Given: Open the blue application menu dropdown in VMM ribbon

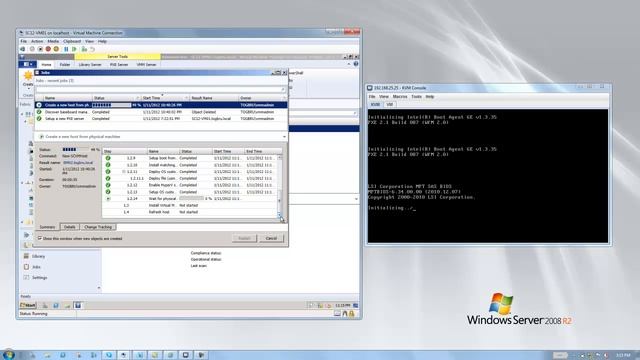Looking at the screenshot, I should 28,64.
